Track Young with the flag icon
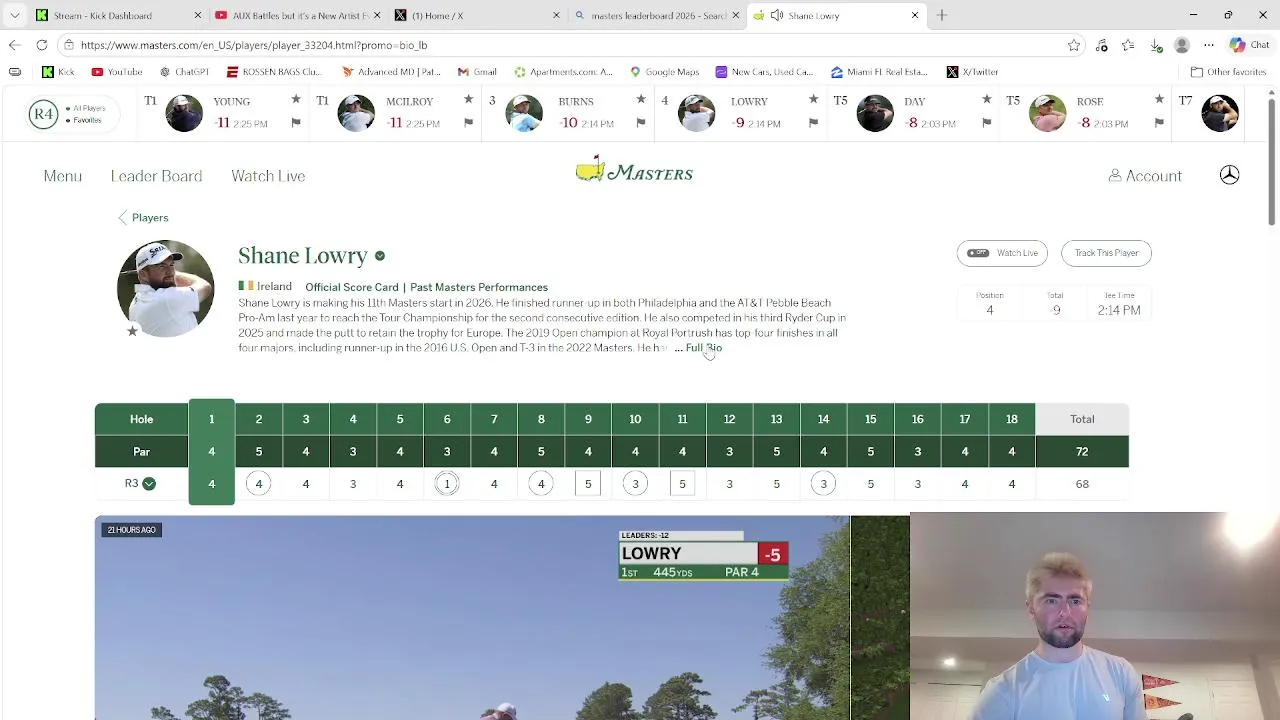The width and height of the screenshot is (1280, 720). (x=296, y=123)
